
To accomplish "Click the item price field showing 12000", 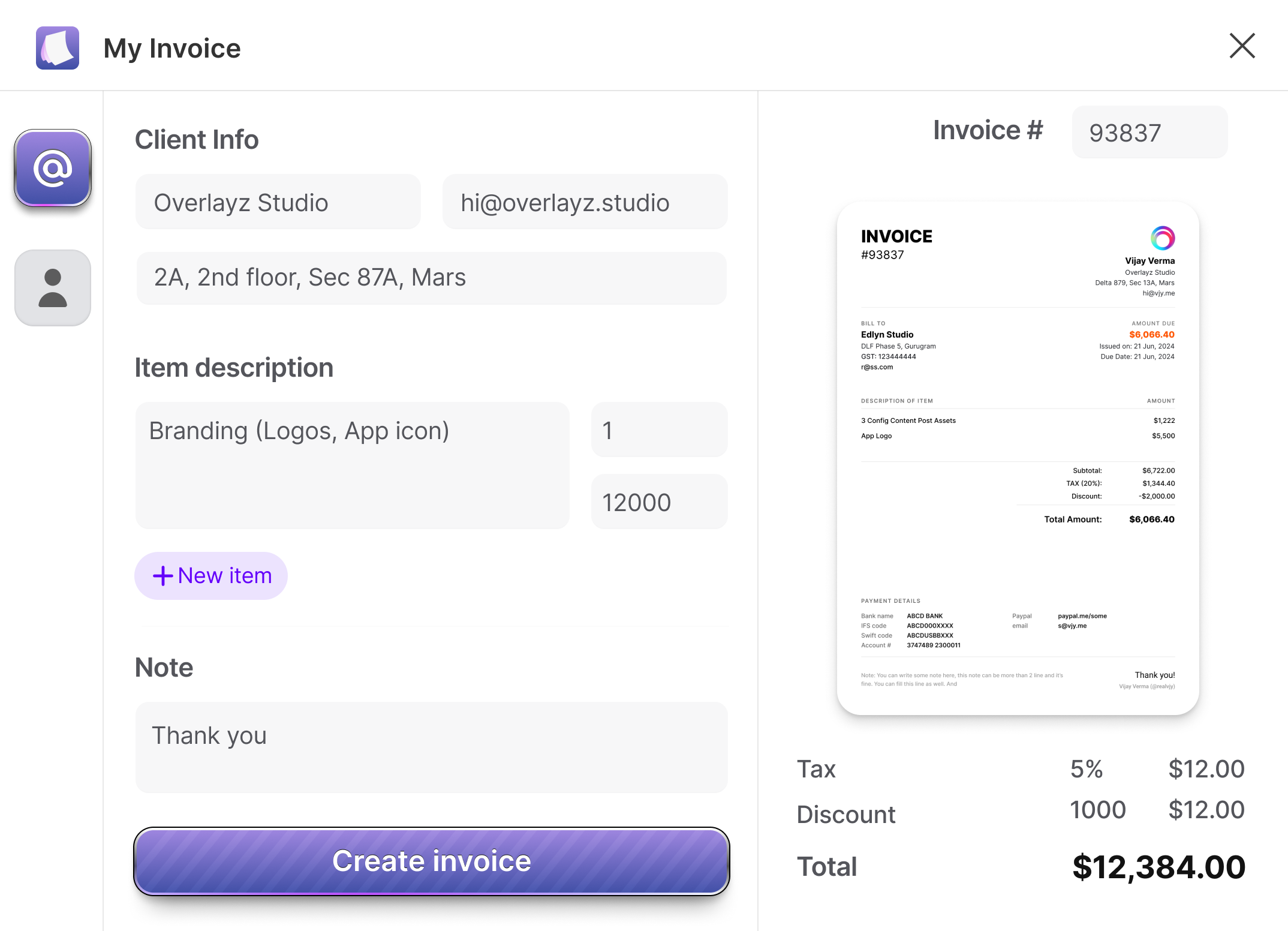I will 659,502.
